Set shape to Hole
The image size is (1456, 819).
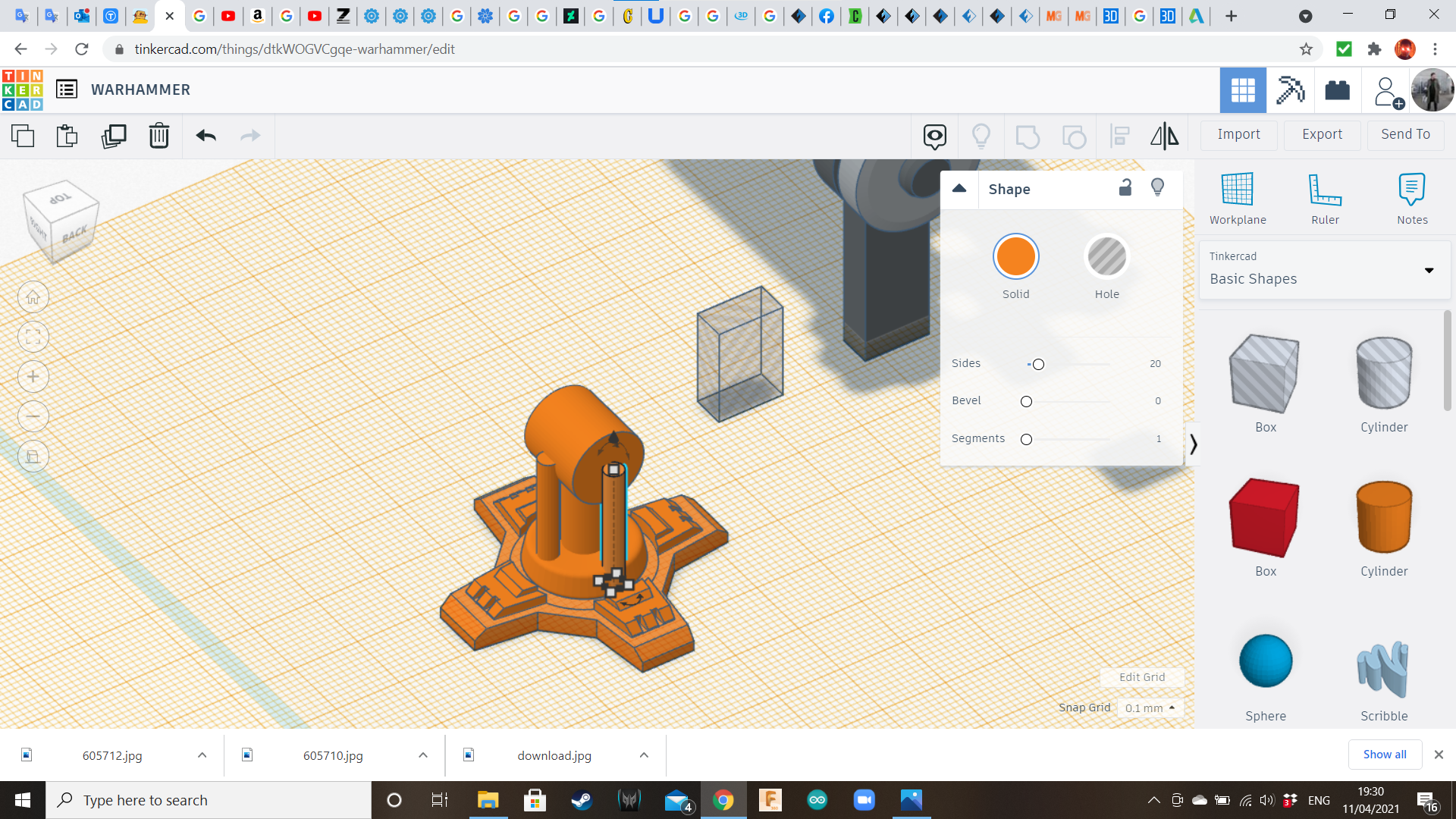point(1106,257)
